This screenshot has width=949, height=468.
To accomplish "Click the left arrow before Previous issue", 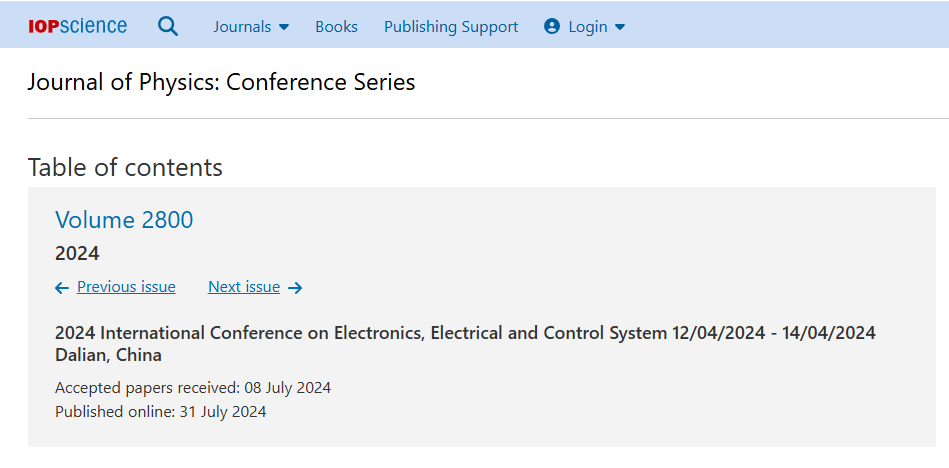I will click(62, 288).
